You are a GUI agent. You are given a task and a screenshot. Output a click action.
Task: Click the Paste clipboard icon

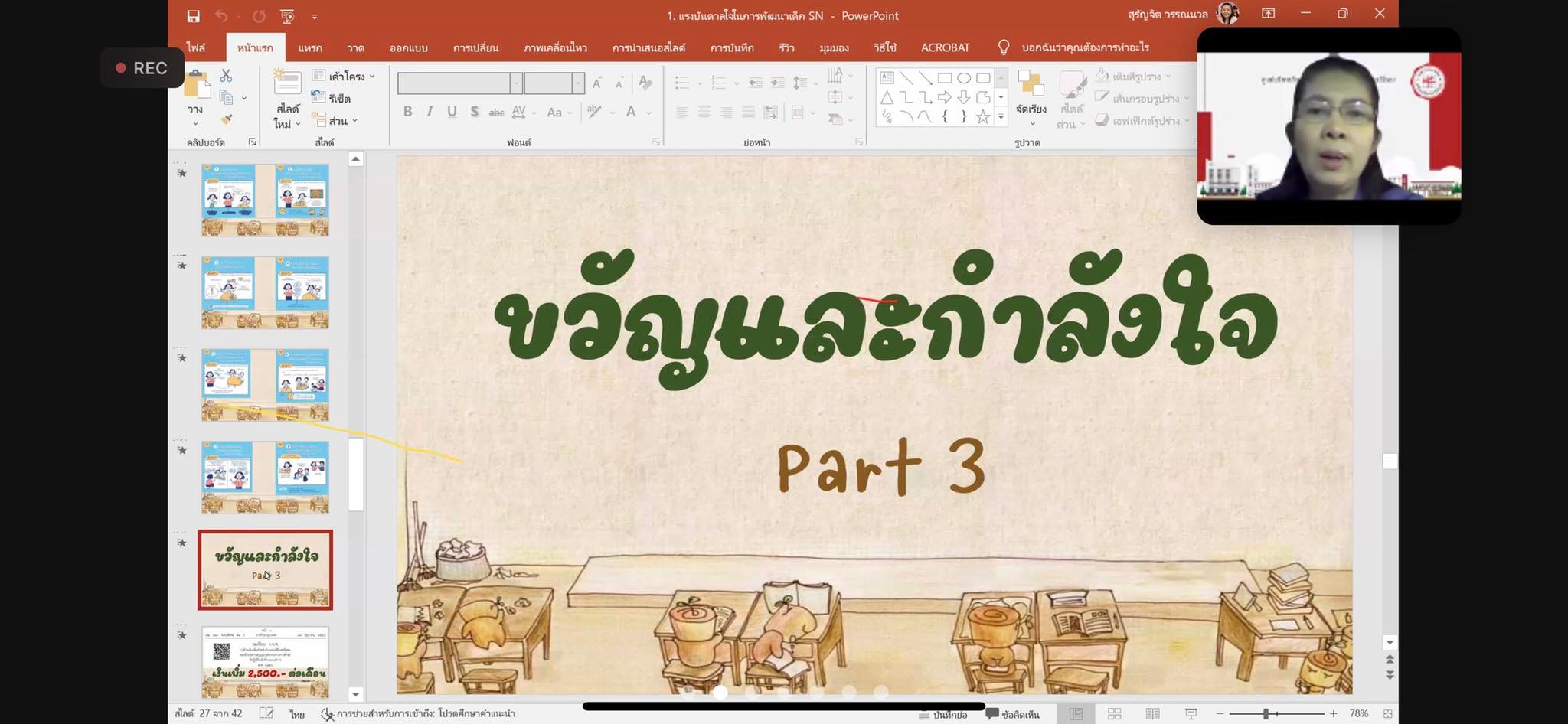click(197, 86)
